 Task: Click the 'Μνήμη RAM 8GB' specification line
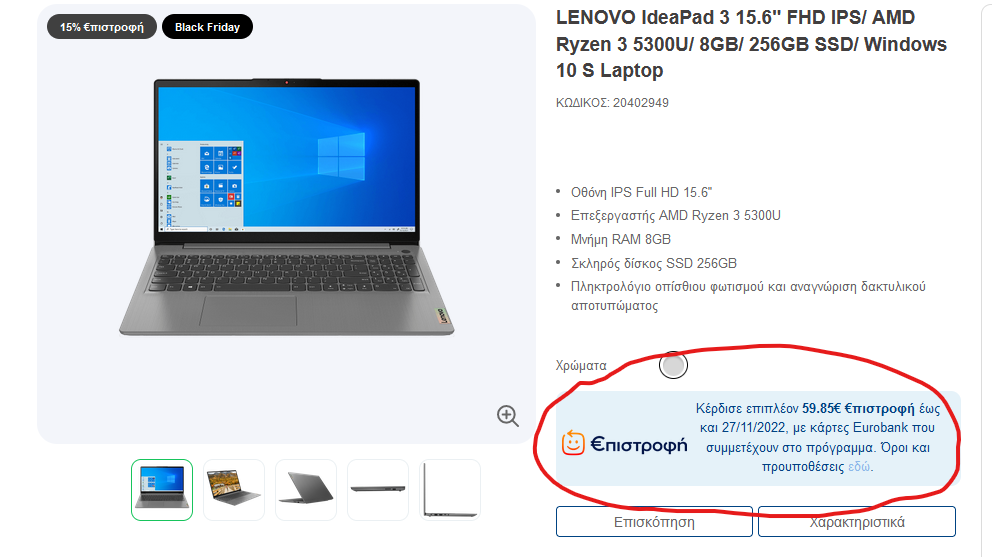[x=621, y=239]
